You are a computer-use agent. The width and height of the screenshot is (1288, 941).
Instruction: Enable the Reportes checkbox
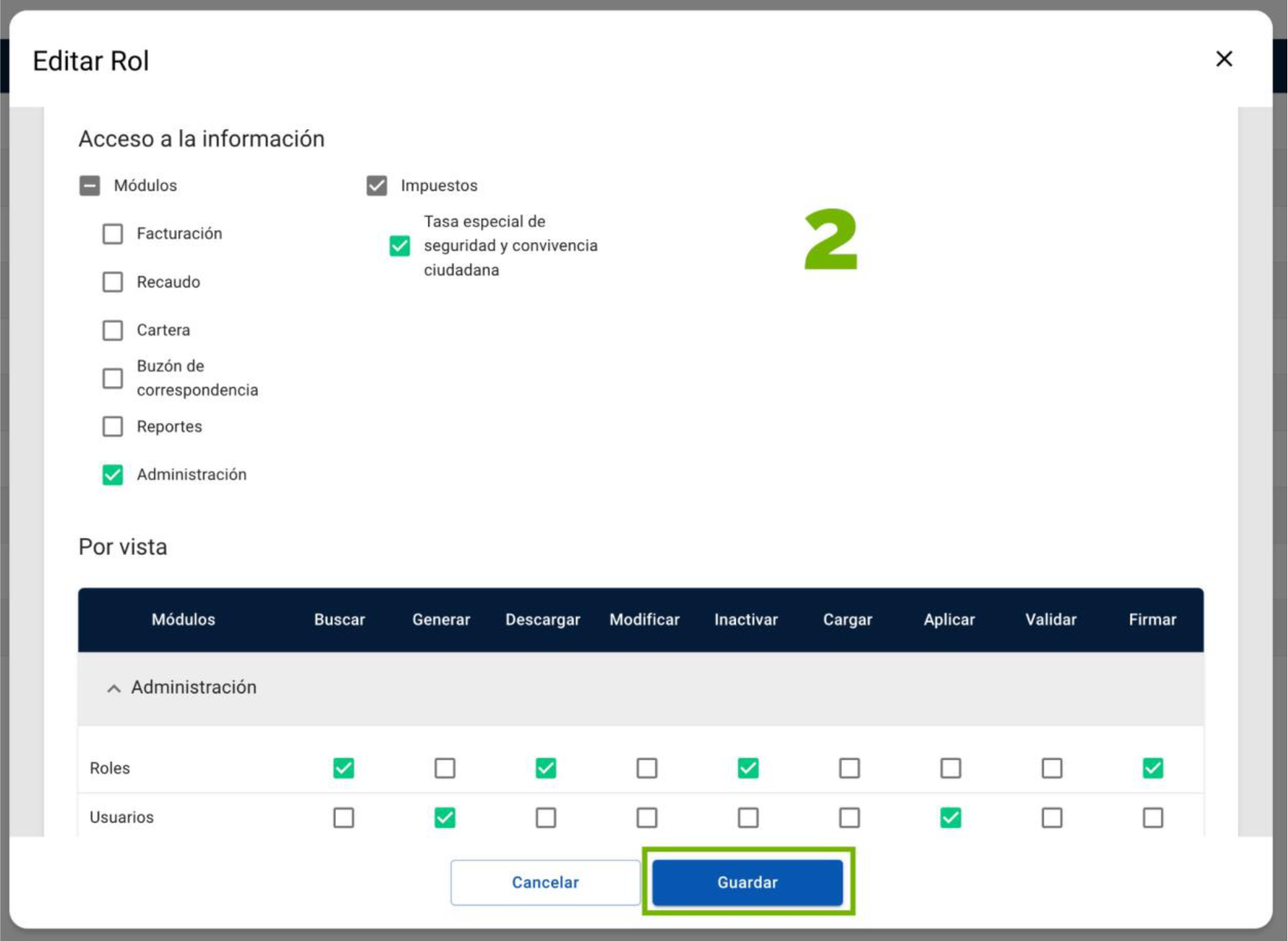point(112,426)
